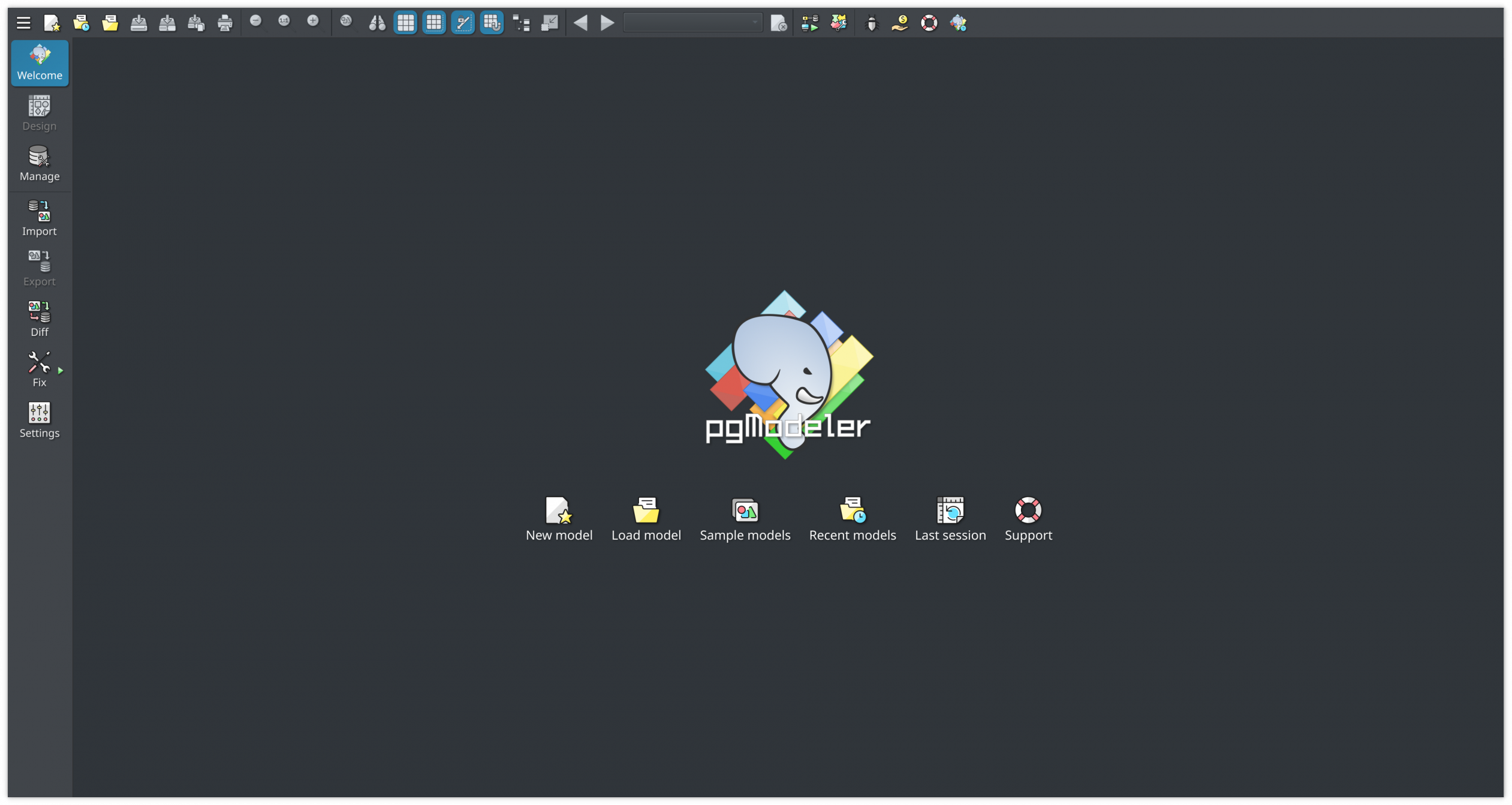Click the print toolbar icon
1512x805 pixels.
(x=225, y=23)
